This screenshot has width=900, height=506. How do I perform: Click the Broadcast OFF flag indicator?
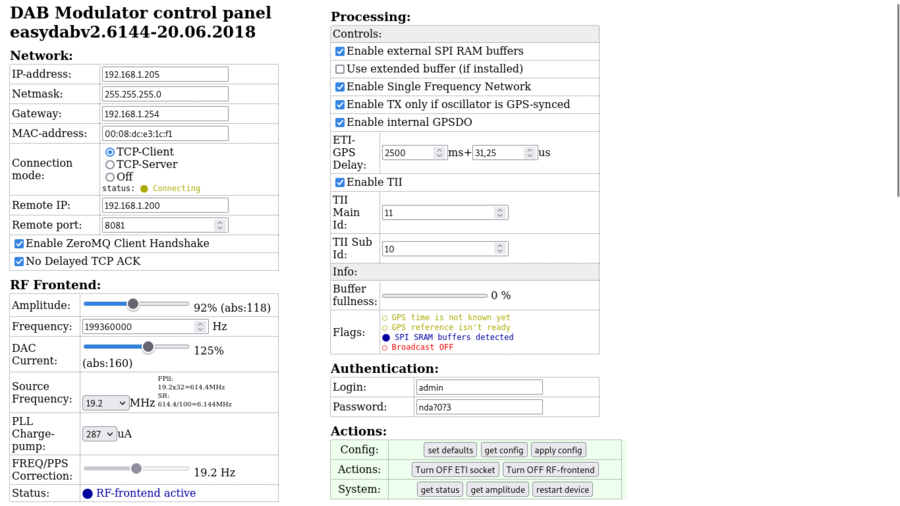tap(385, 348)
